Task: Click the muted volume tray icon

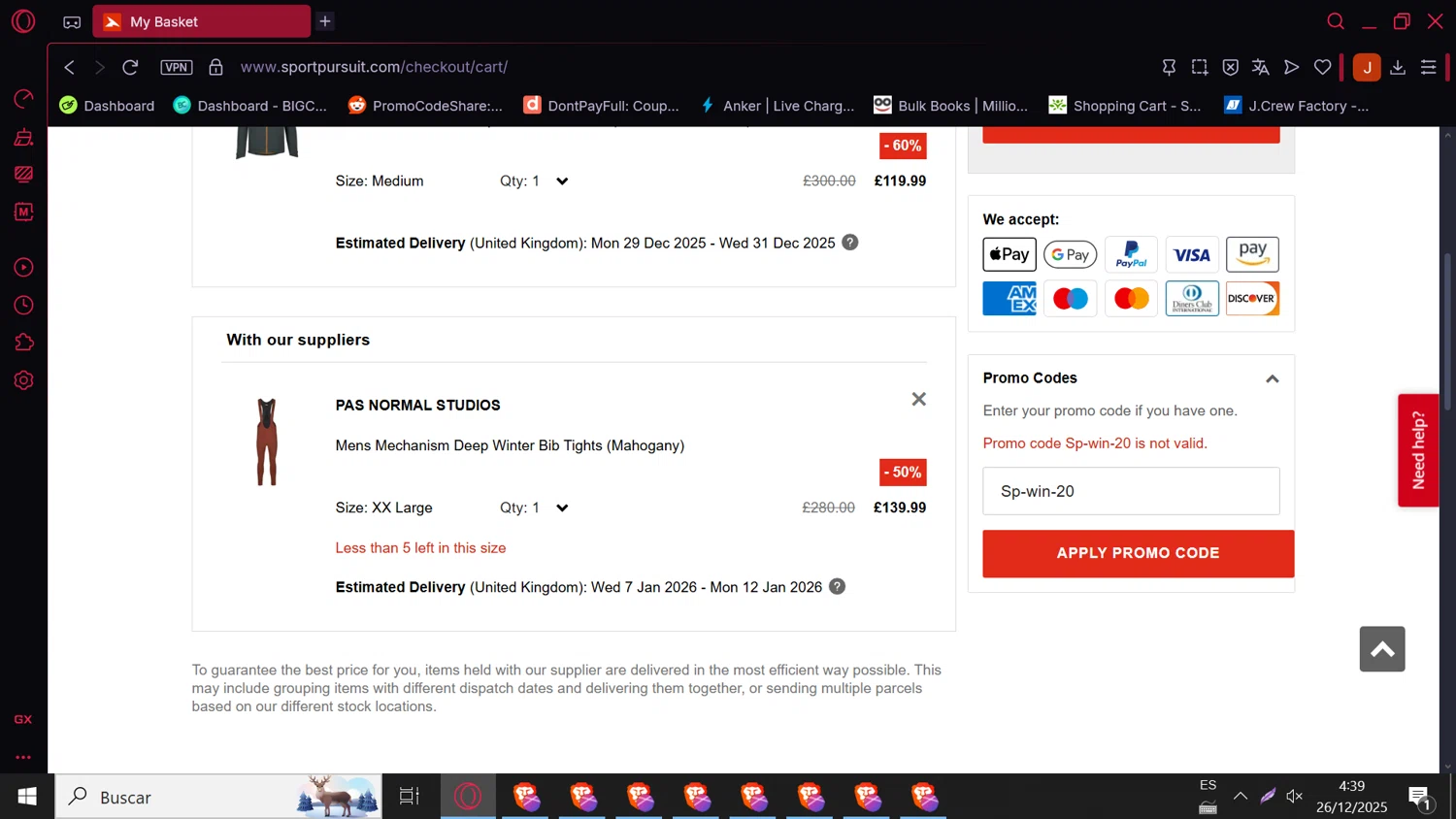Action: 1295,797
